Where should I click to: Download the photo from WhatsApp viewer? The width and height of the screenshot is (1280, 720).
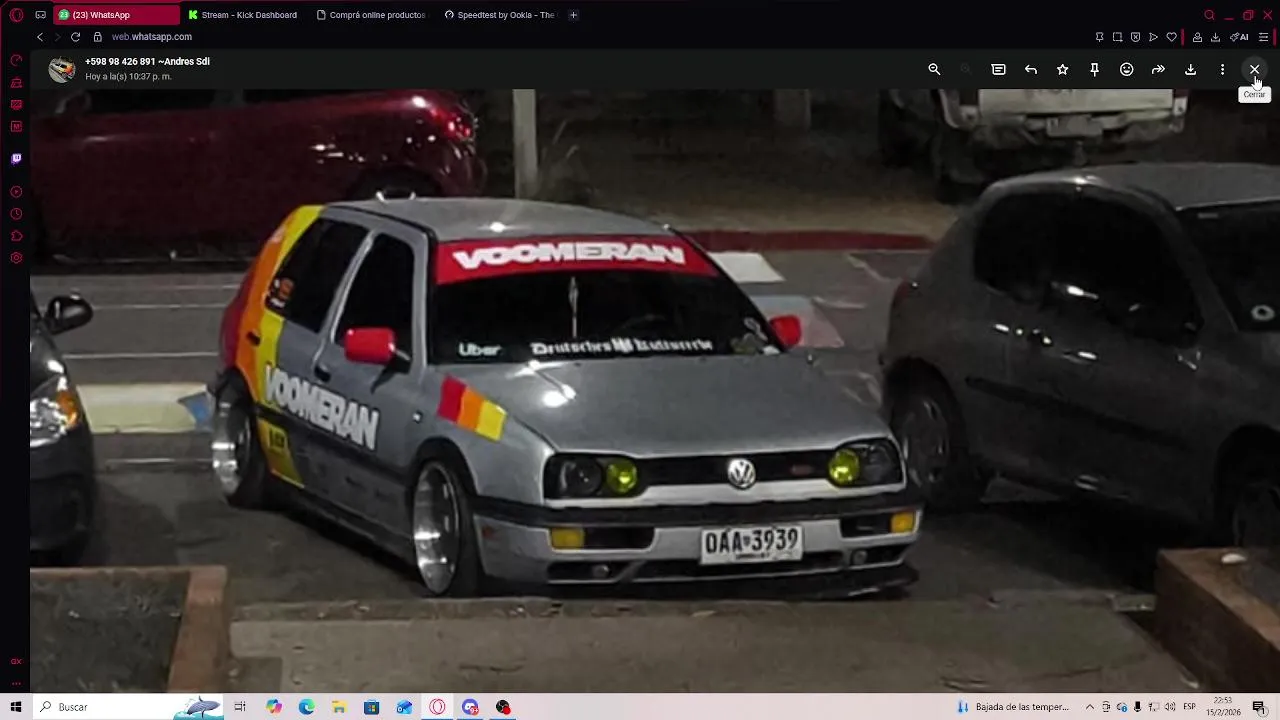[1190, 69]
